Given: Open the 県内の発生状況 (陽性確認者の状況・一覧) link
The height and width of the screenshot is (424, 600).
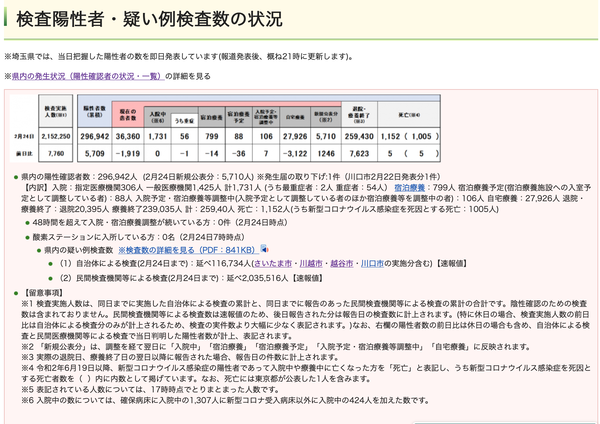Looking at the screenshot, I should 88,76.
